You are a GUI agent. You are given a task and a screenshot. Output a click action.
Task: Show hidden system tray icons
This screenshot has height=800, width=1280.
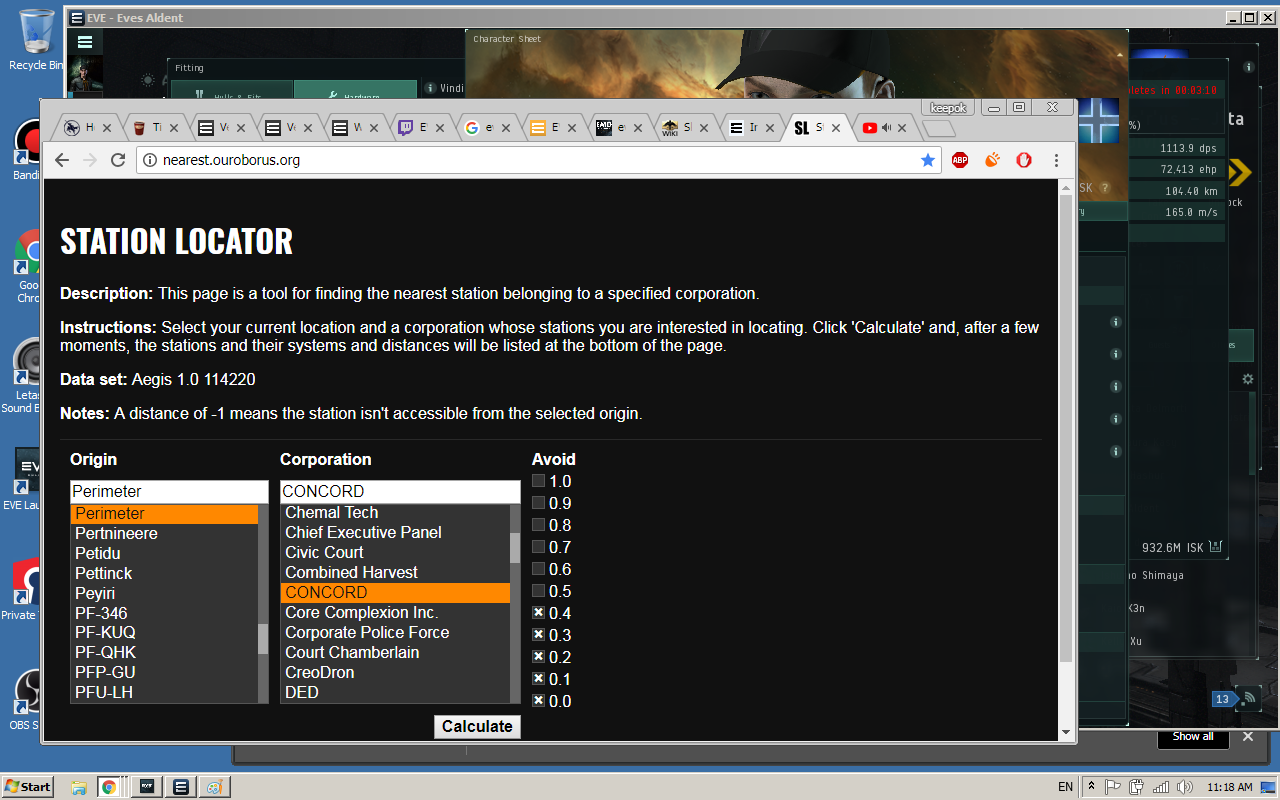[x=1092, y=787]
